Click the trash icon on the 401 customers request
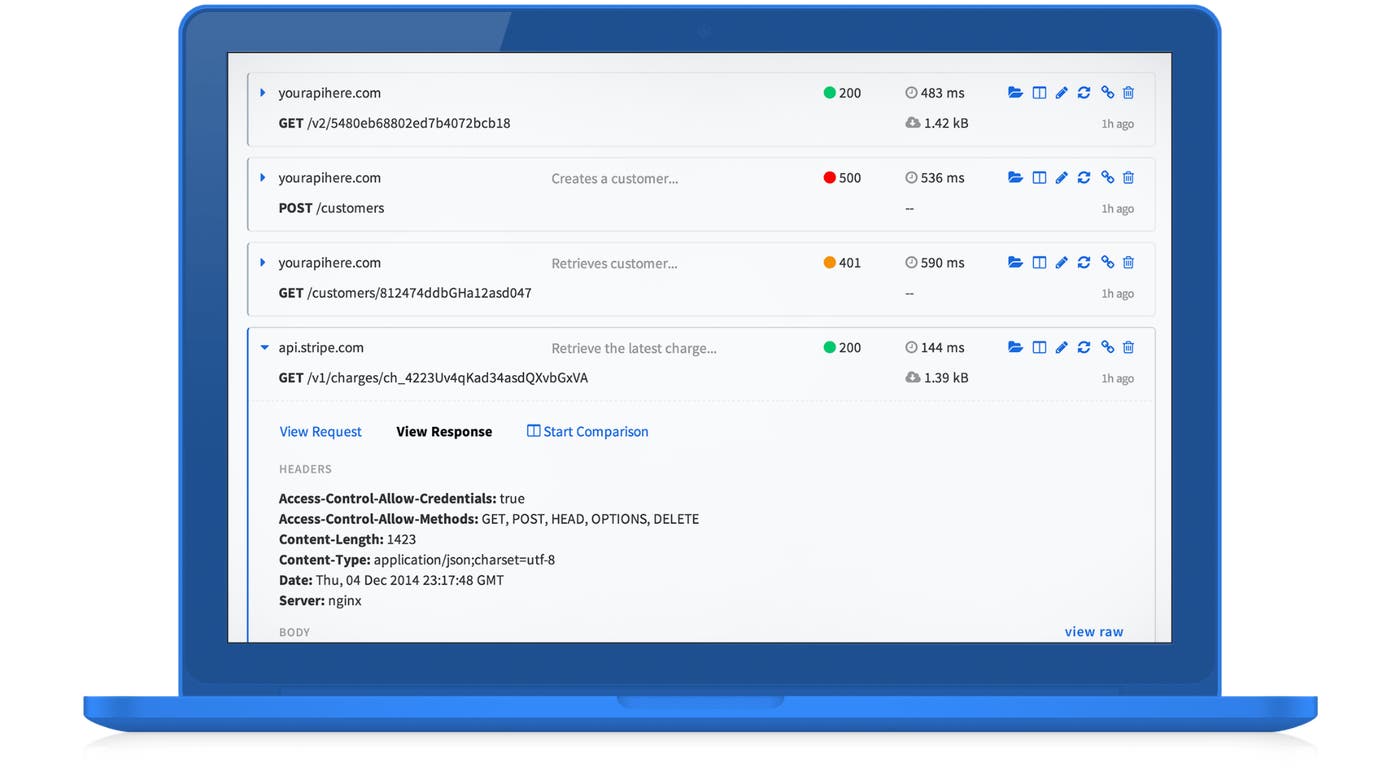This screenshot has height=779, width=1400. (x=1128, y=262)
